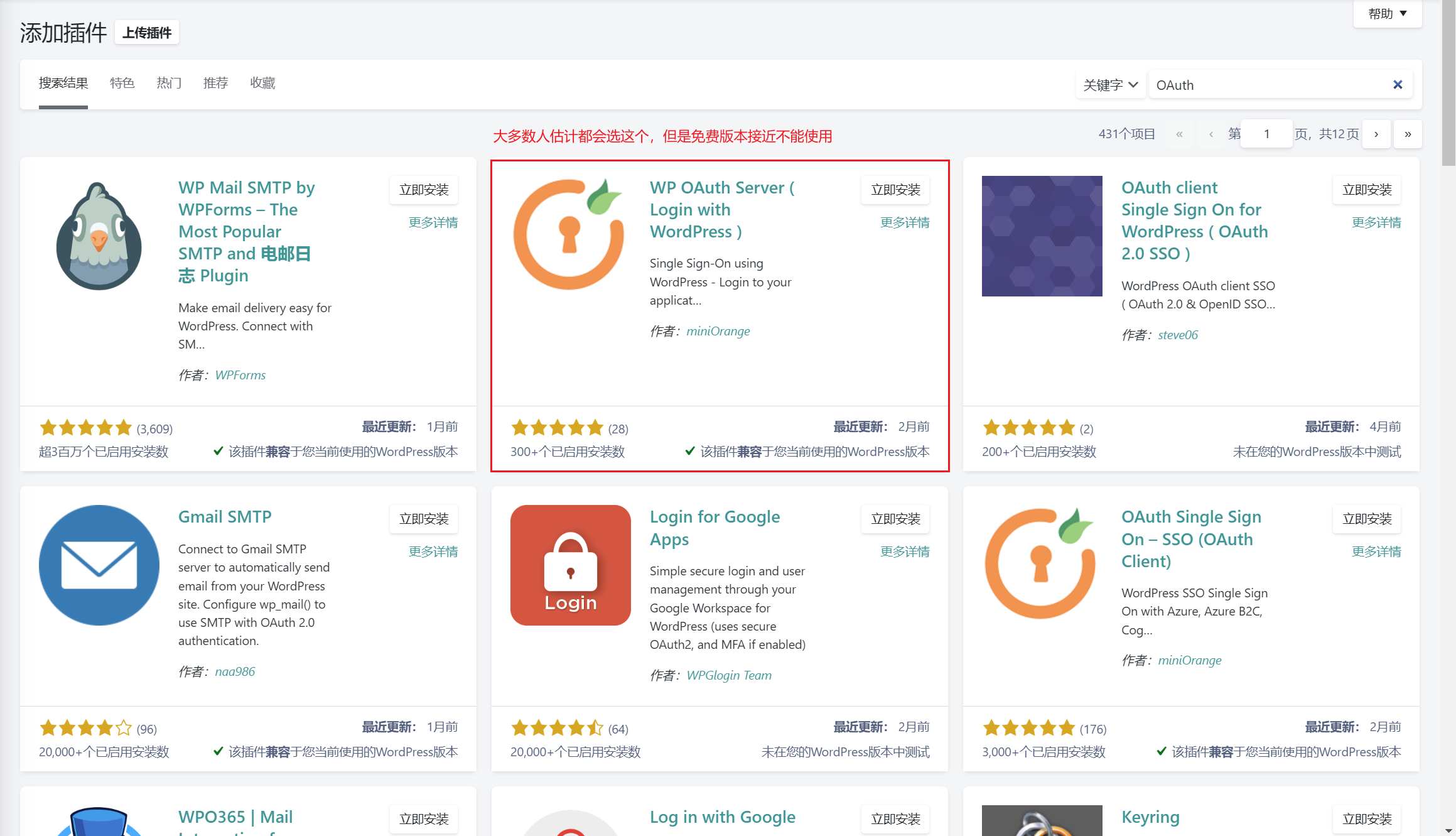1456x836 pixels.
Task: Open 更多详情 for WP OAuth Server
Action: [905, 222]
